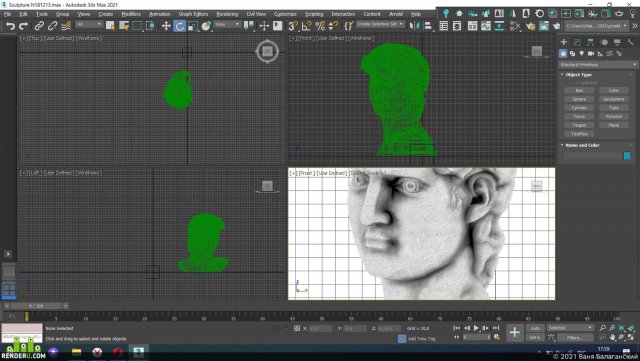Collapse the Name and Color rollout
The width and height of the screenshot is (640, 361).
[582, 145]
